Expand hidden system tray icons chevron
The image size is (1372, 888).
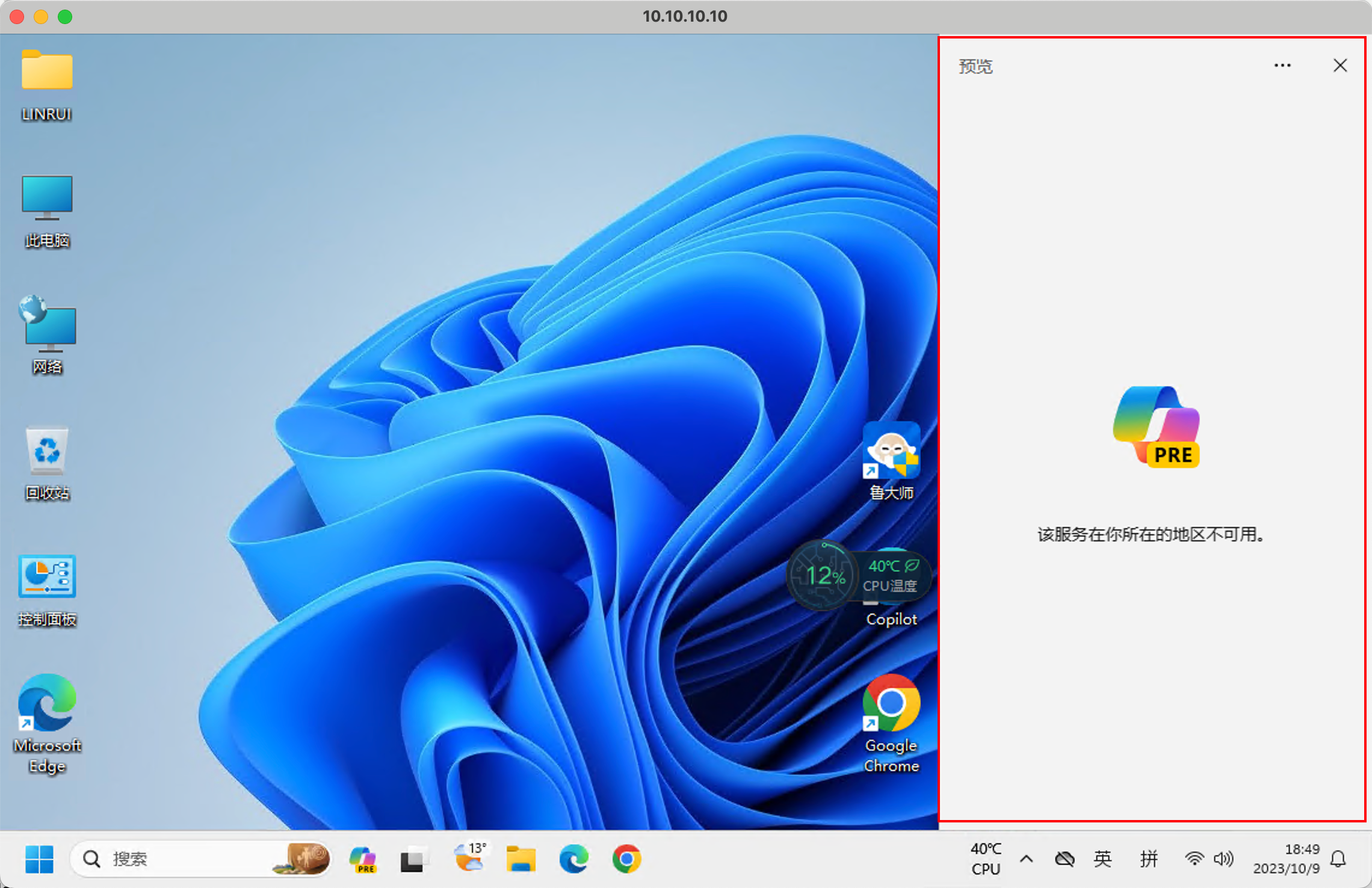1027,859
